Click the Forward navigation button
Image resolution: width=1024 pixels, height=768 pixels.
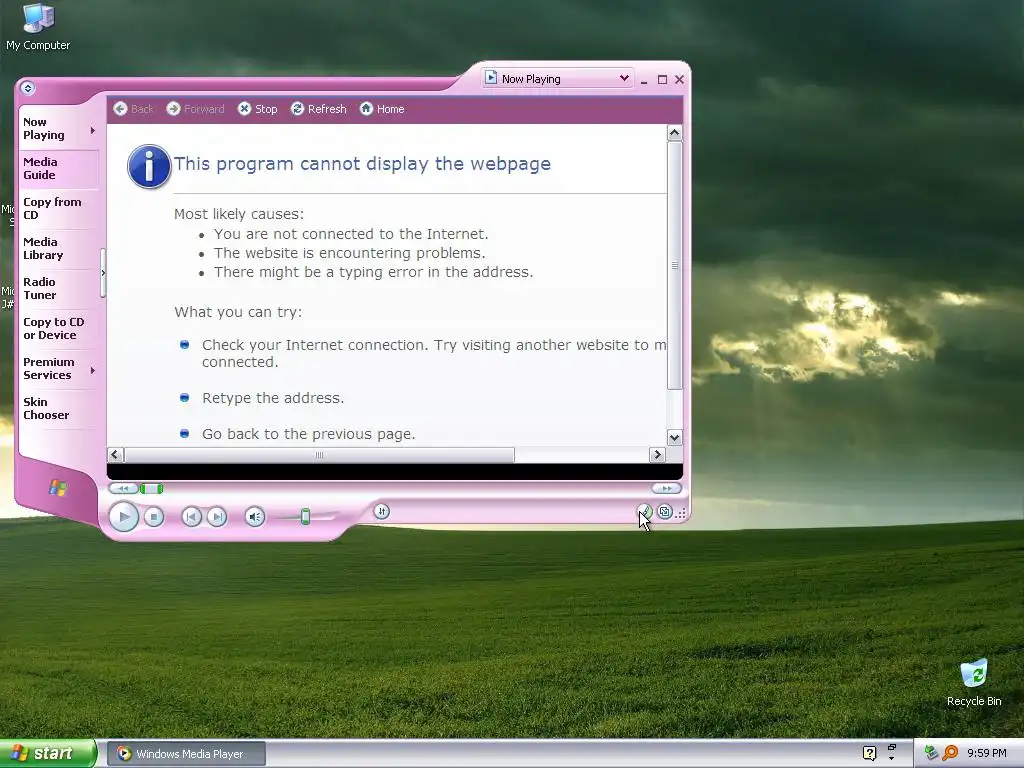click(x=195, y=109)
